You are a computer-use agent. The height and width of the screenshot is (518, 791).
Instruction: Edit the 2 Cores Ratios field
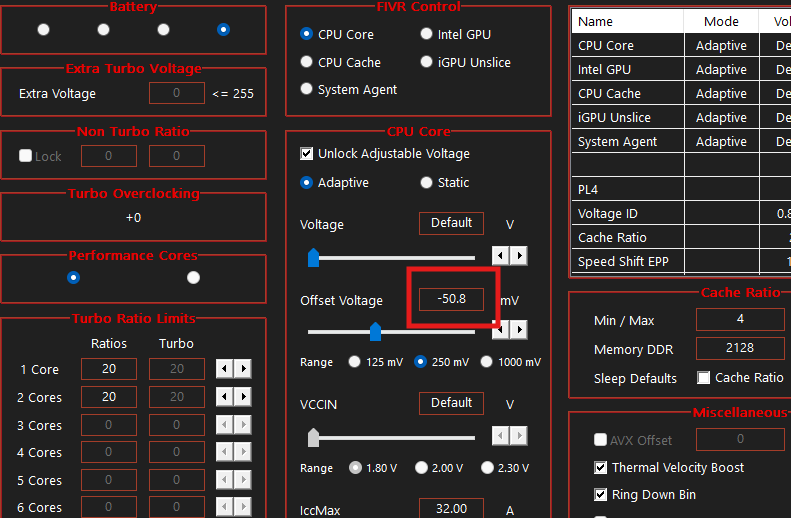109,397
